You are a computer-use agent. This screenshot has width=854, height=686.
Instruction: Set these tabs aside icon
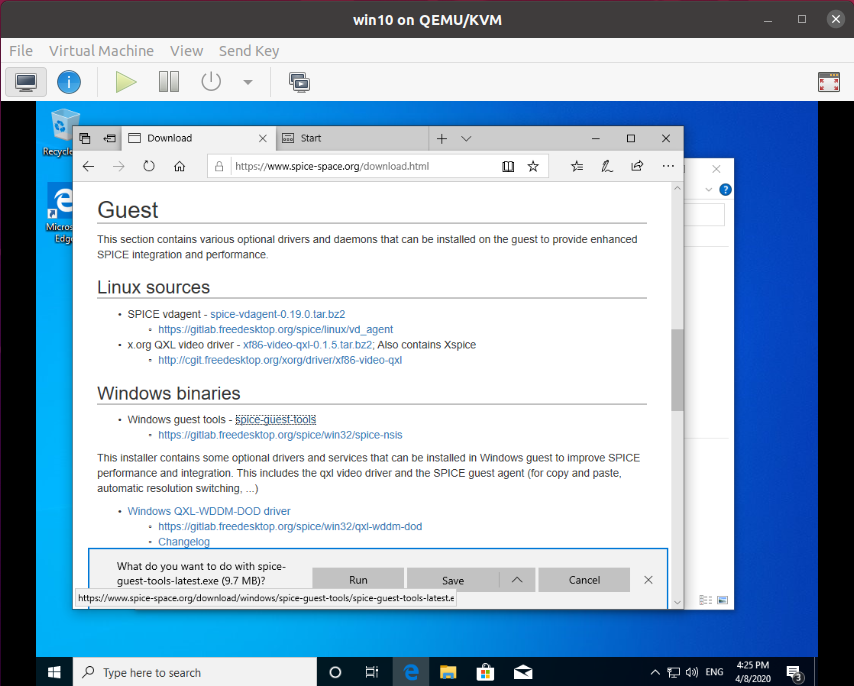109,138
